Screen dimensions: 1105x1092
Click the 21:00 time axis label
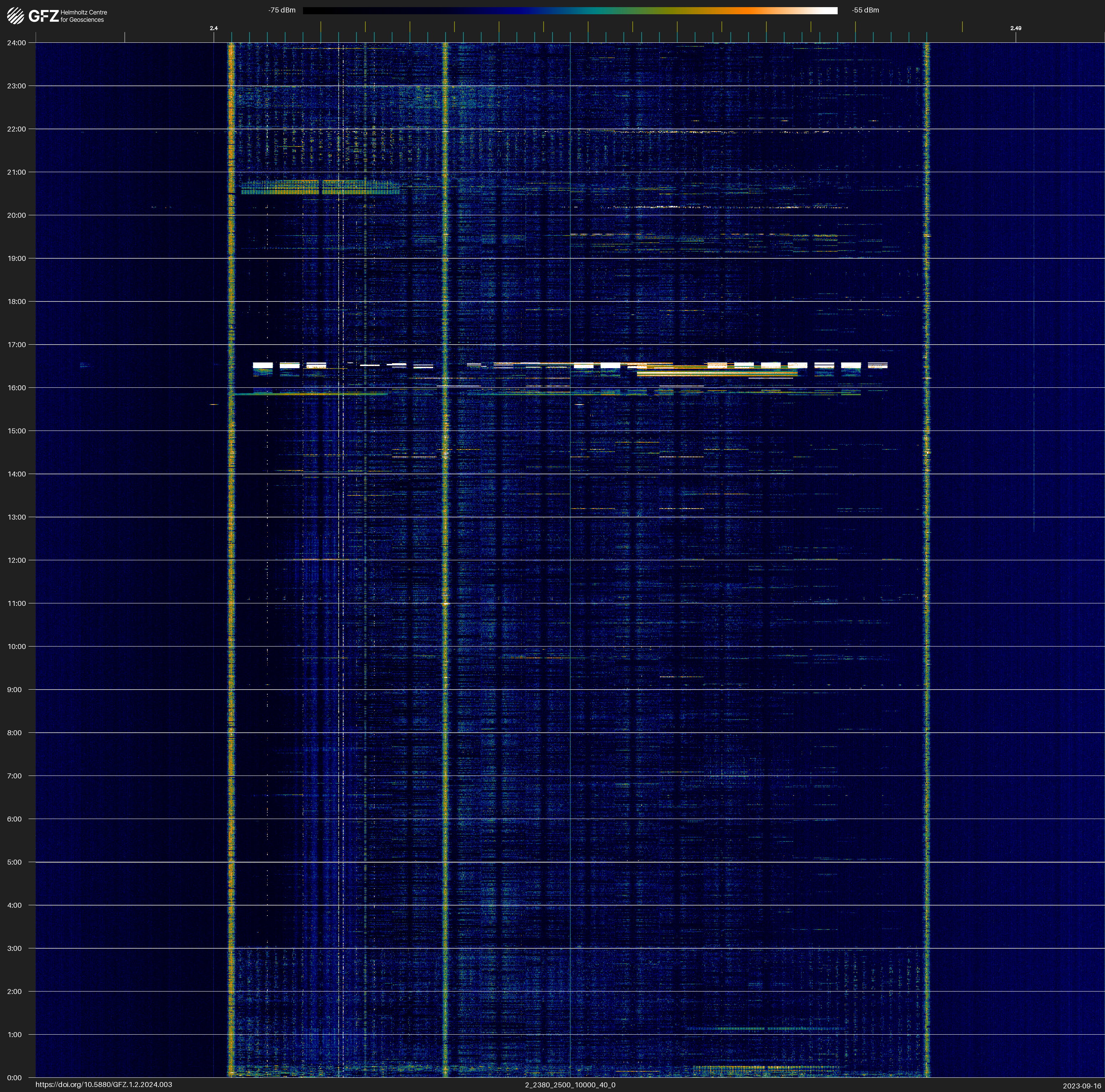pos(16,172)
